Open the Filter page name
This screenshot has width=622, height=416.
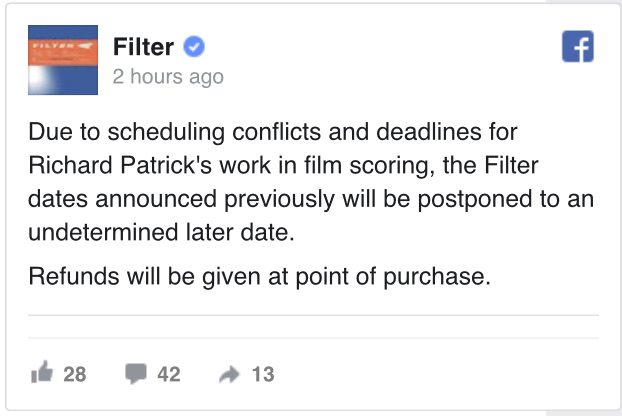(x=143, y=47)
